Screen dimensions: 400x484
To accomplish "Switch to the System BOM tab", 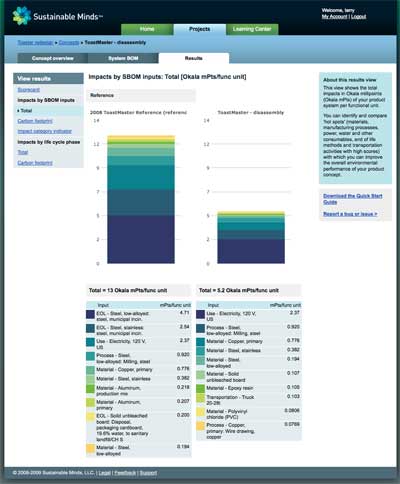I will (x=123, y=58).
